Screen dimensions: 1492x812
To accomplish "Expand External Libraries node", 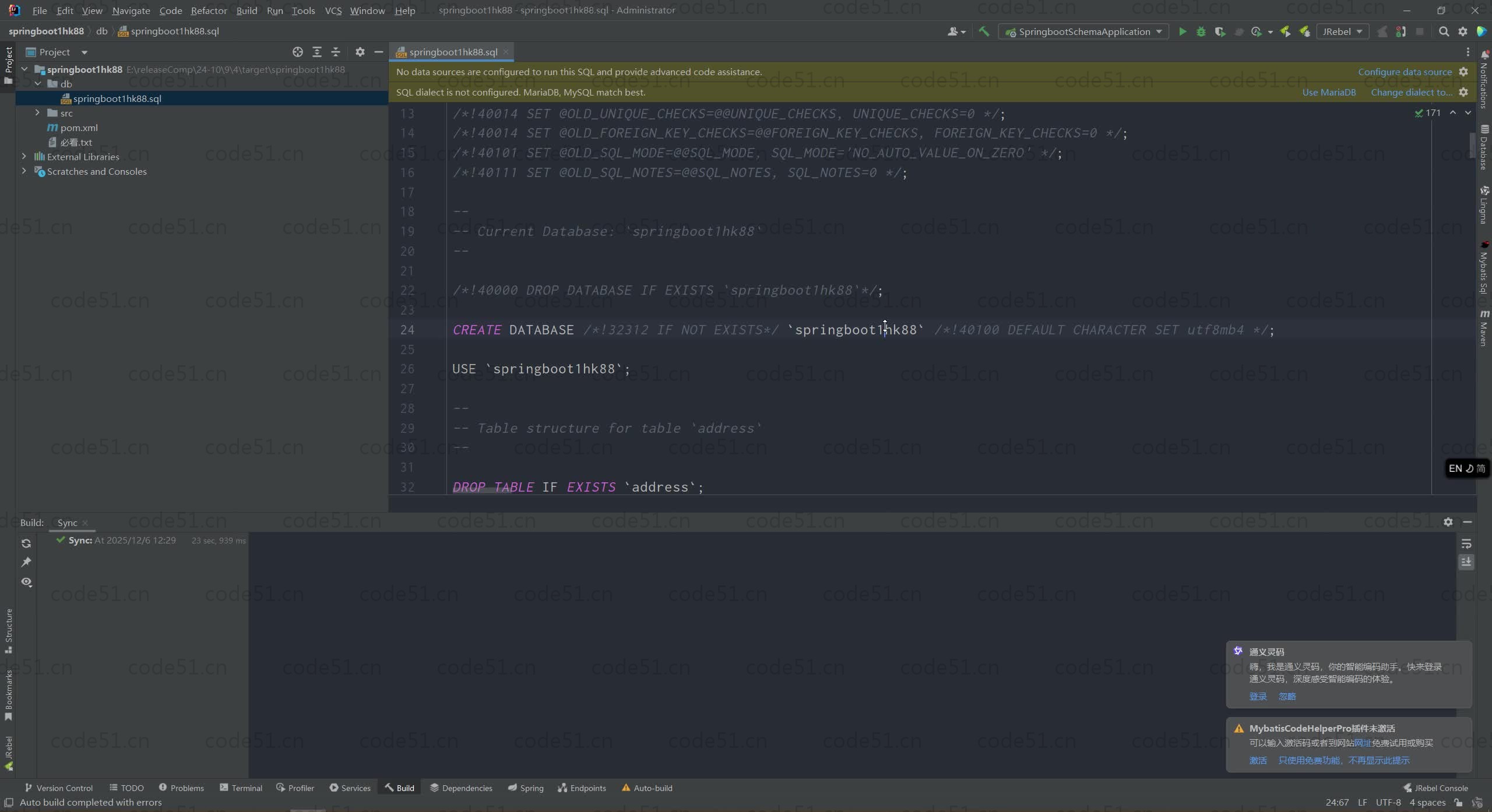I will coord(24,157).
